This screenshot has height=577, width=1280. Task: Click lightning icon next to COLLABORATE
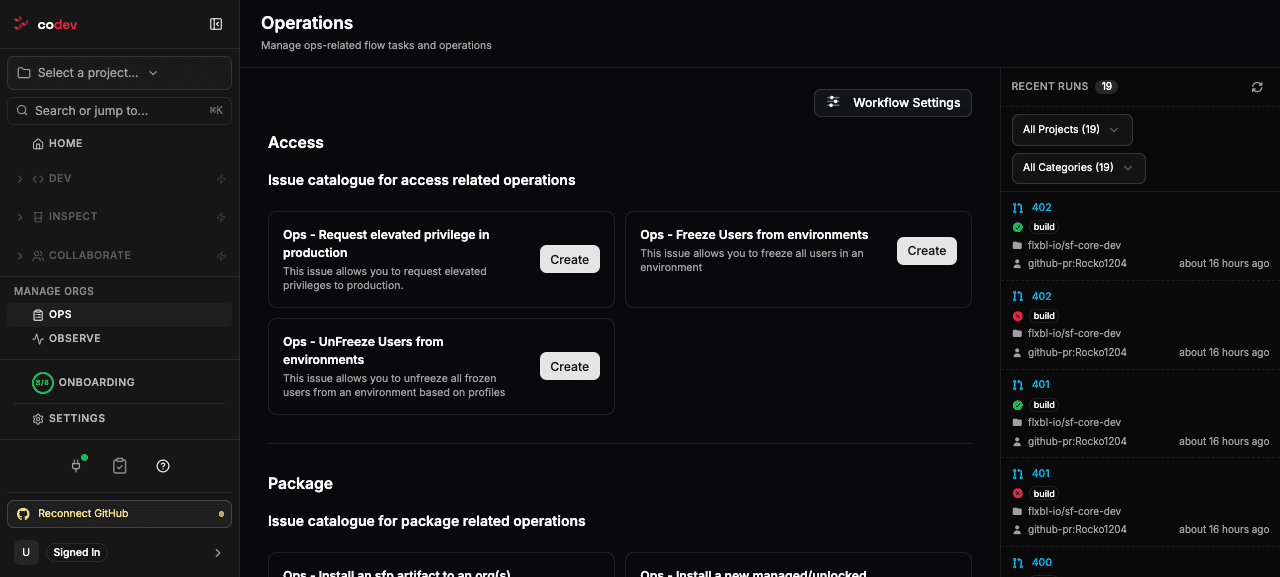221,256
